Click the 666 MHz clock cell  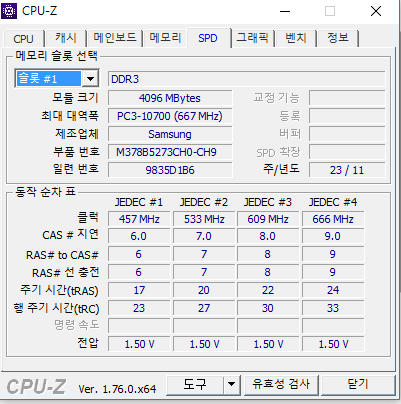click(x=333, y=219)
